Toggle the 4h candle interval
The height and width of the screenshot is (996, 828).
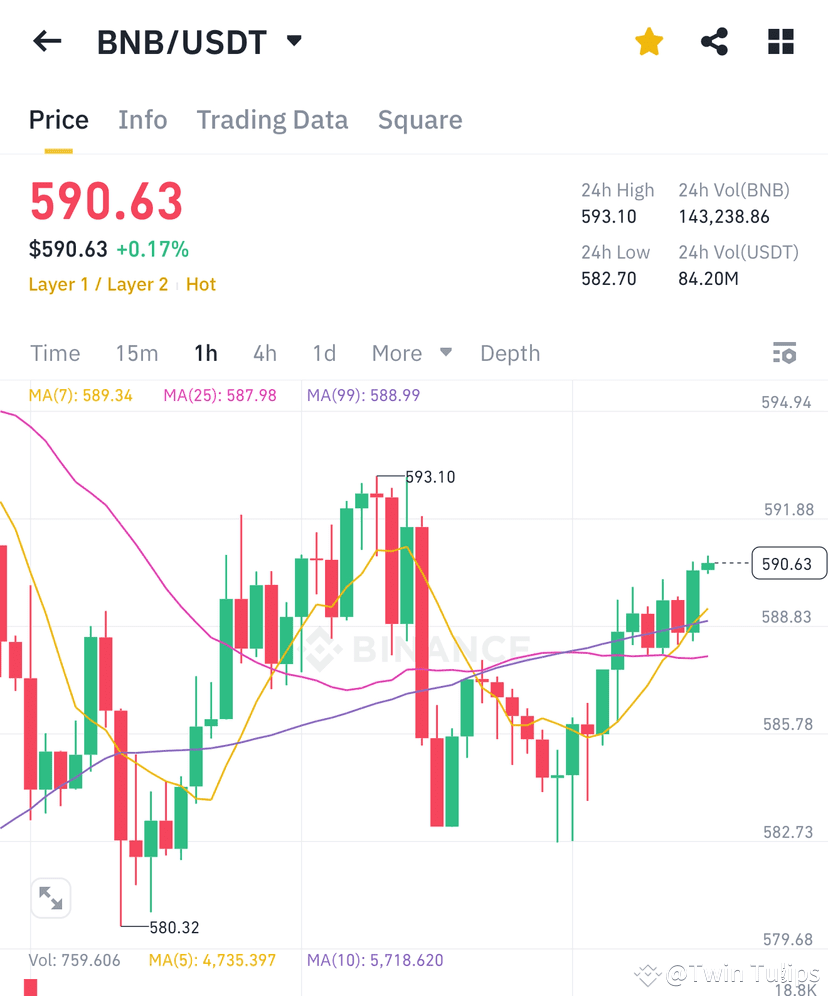[264, 353]
